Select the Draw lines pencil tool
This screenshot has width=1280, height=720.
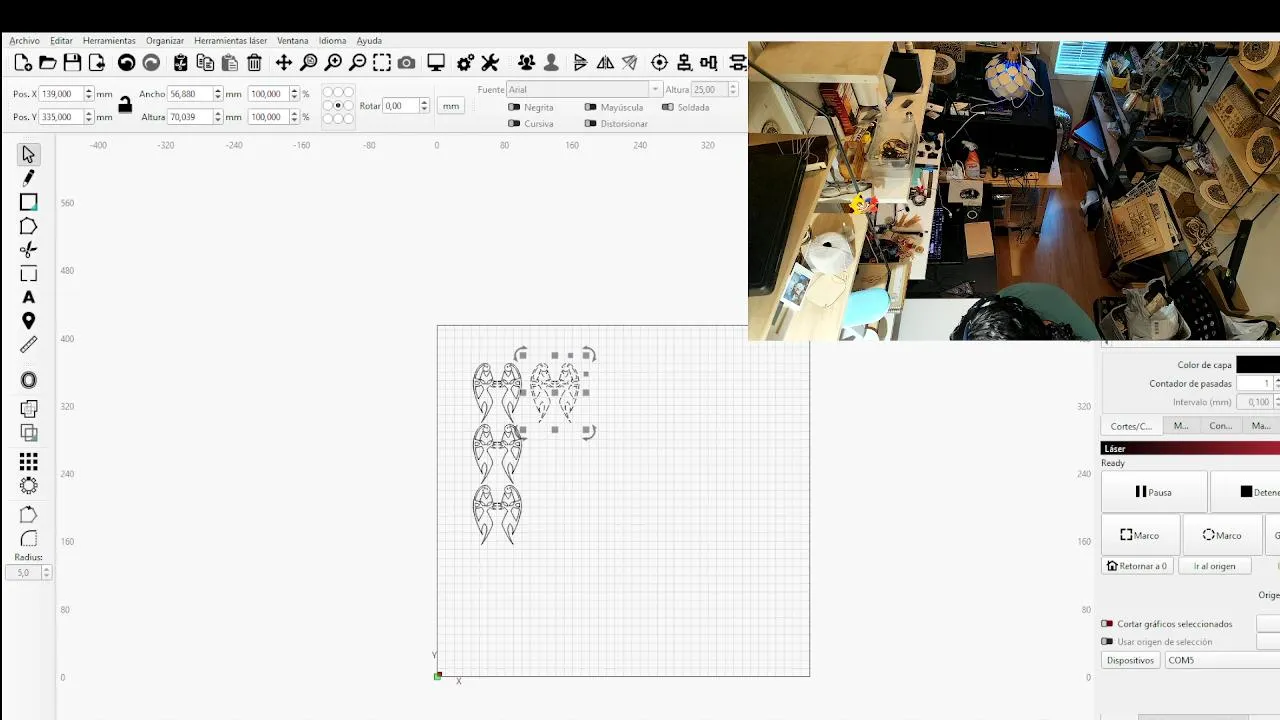point(28,178)
